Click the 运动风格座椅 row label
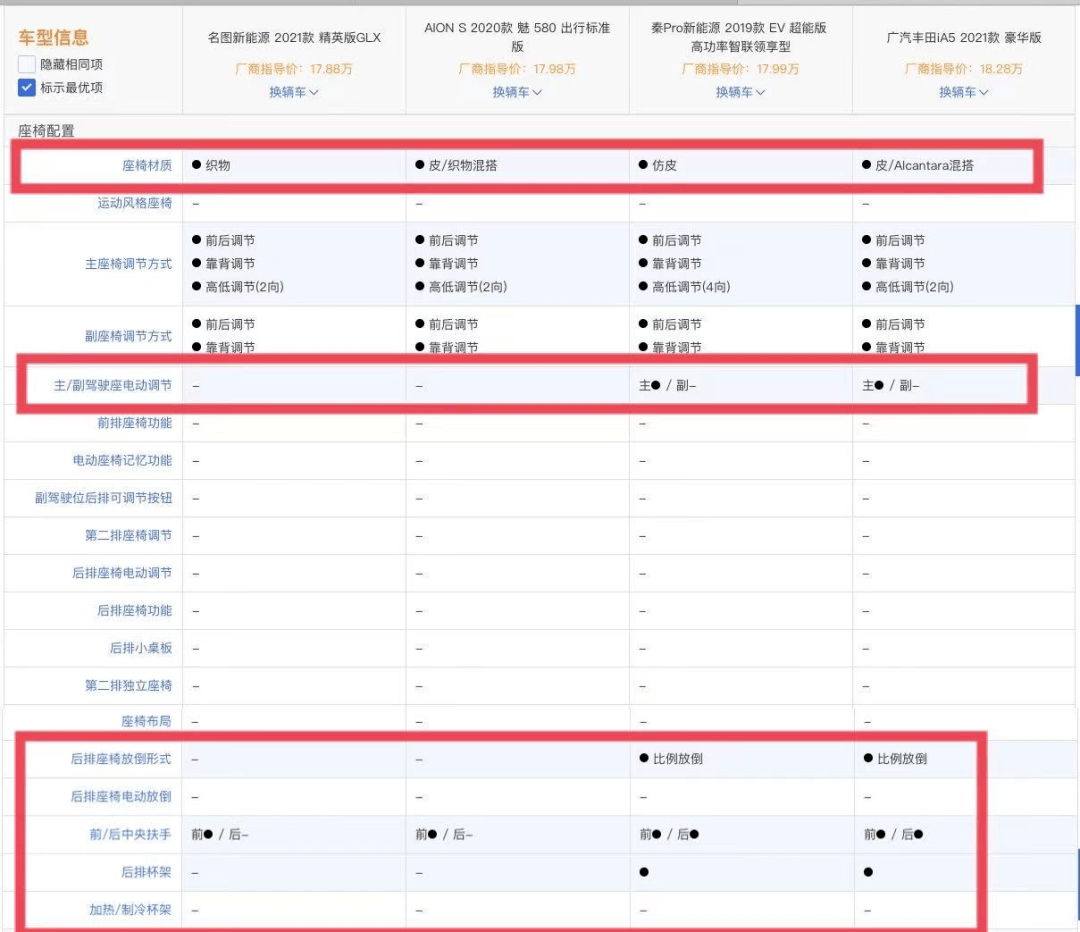The height and width of the screenshot is (932, 1080). [x=134, y=203]
